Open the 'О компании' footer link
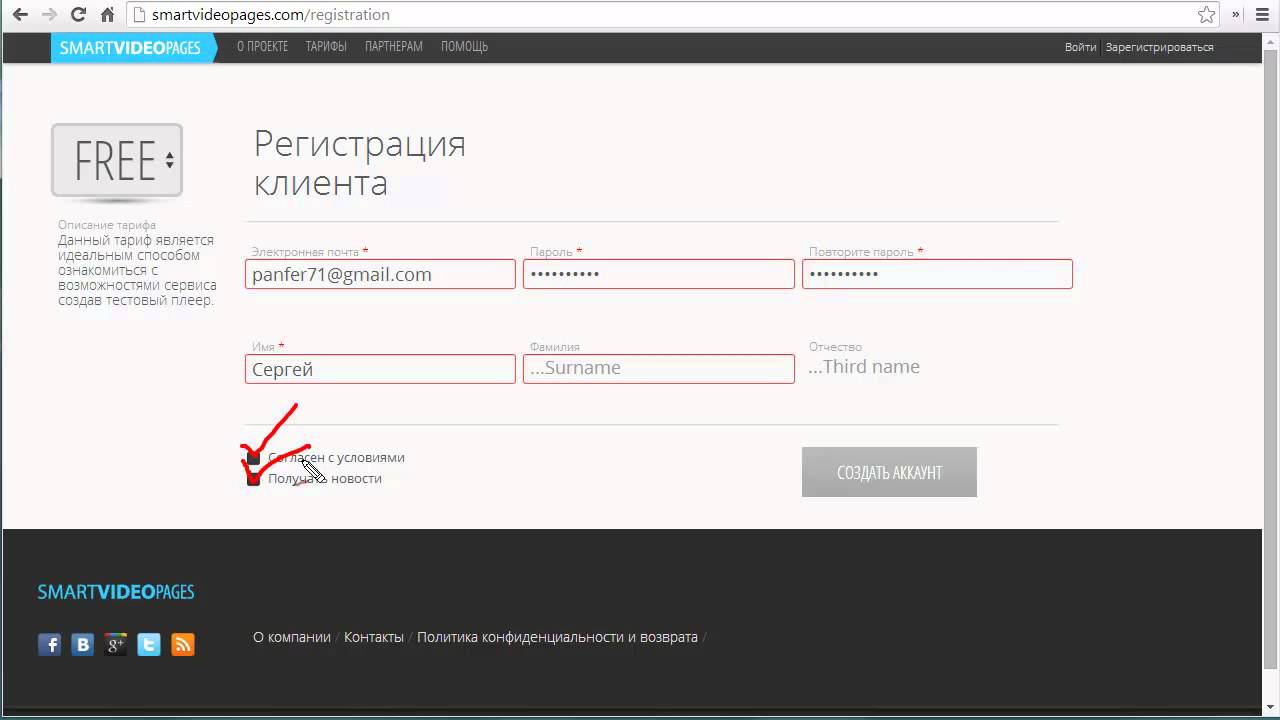Viewport: 1280px width, 720px height. click(x=292, y=637)
